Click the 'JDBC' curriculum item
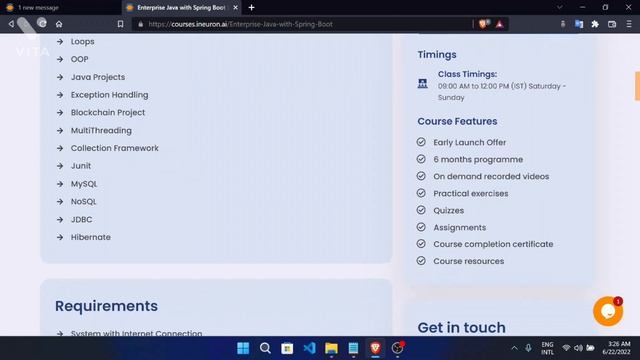 click(82, 220)
